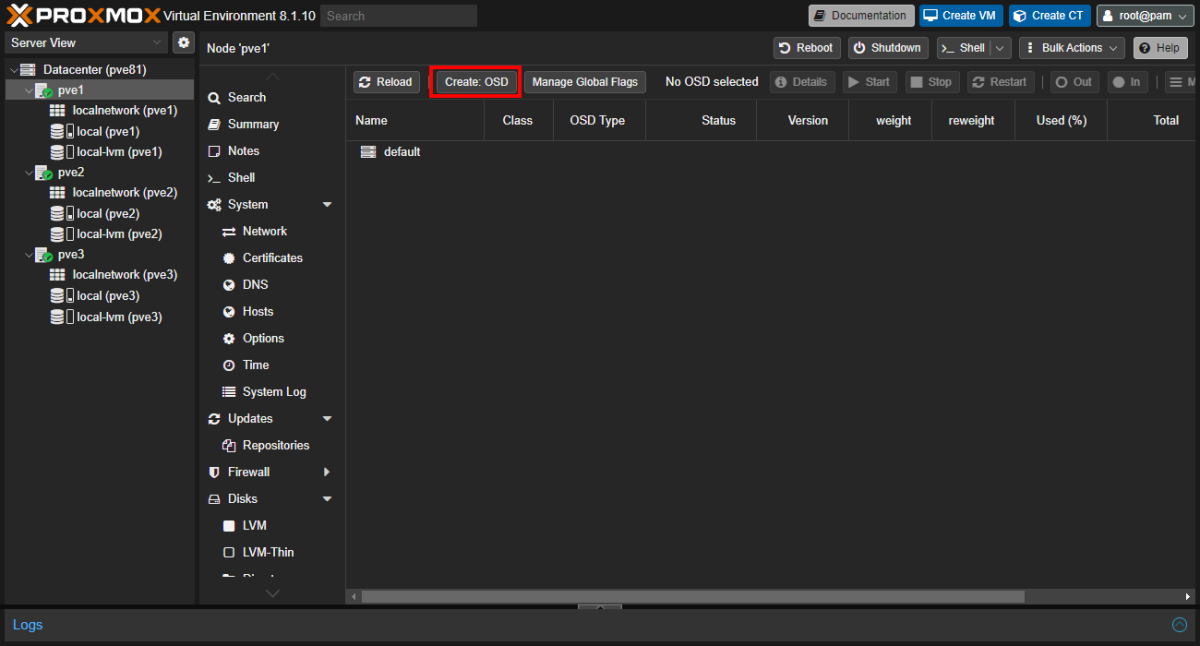Screen dimensions: 1200x646
Task: Click Manage Global Flags button
Action: coord(585,82)
